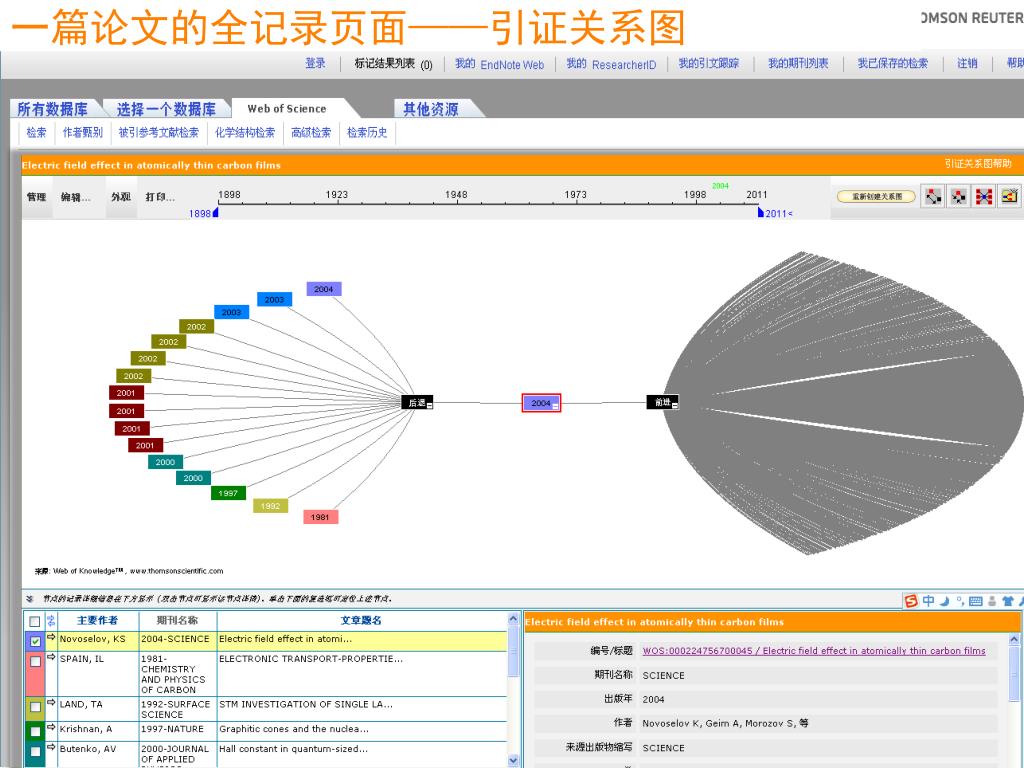The width and height of the screenshot is (1024, 768).
Task: Open 化学结构检索 link
Action: [245, 133]
